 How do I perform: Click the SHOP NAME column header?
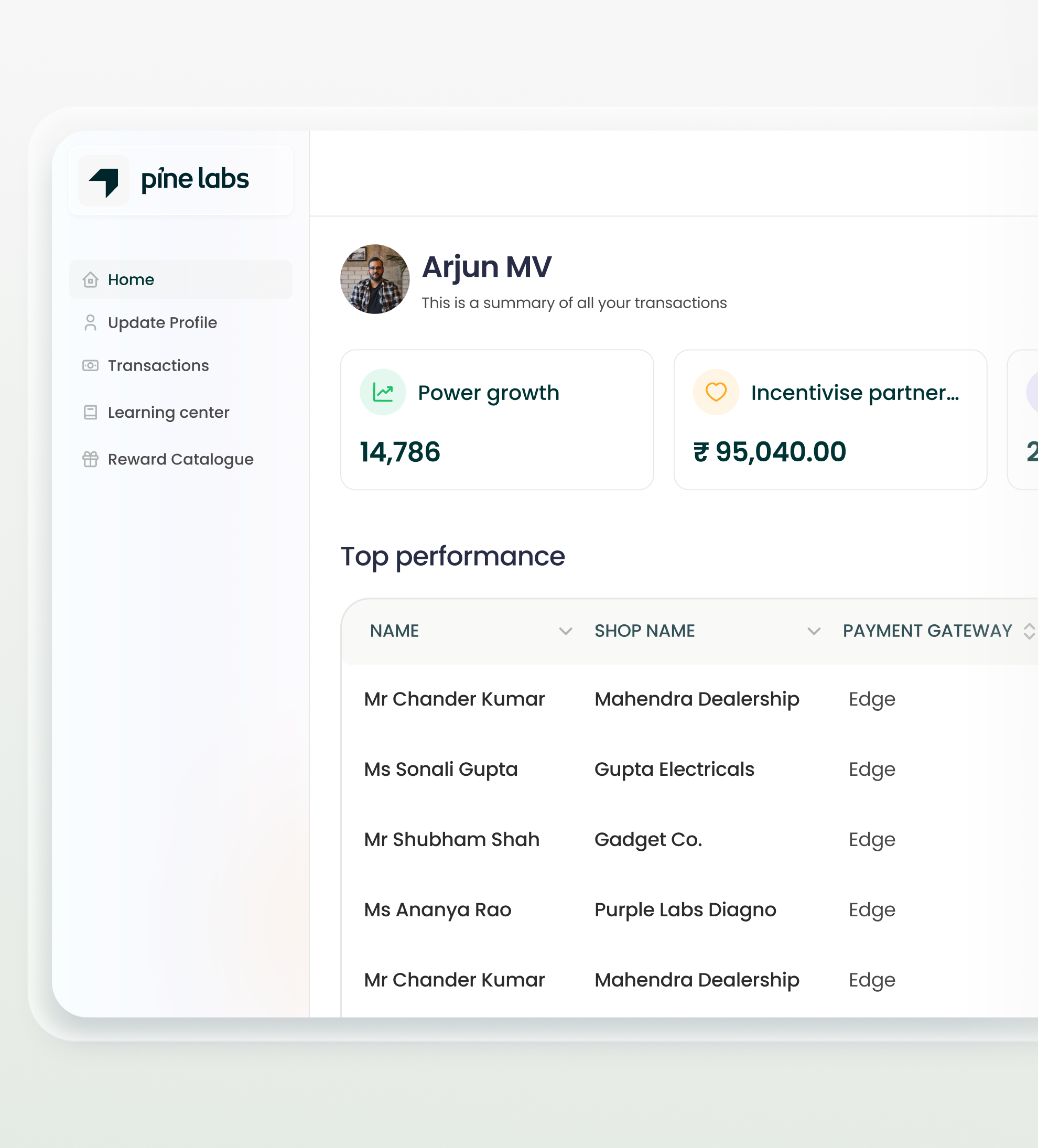click(644, 631)
